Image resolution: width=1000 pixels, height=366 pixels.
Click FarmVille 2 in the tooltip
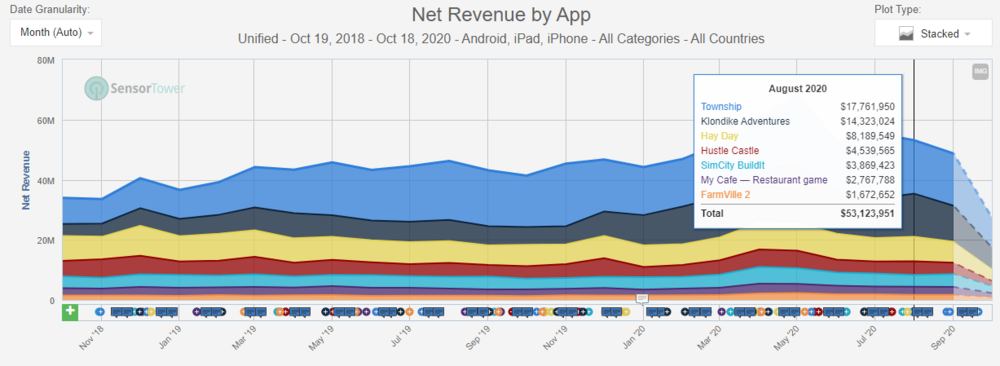[x=724, y=194]
